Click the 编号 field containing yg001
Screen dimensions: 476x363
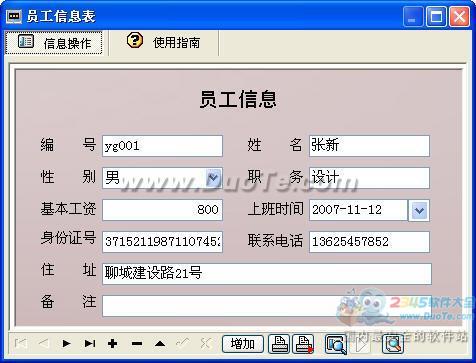point(162,146)
